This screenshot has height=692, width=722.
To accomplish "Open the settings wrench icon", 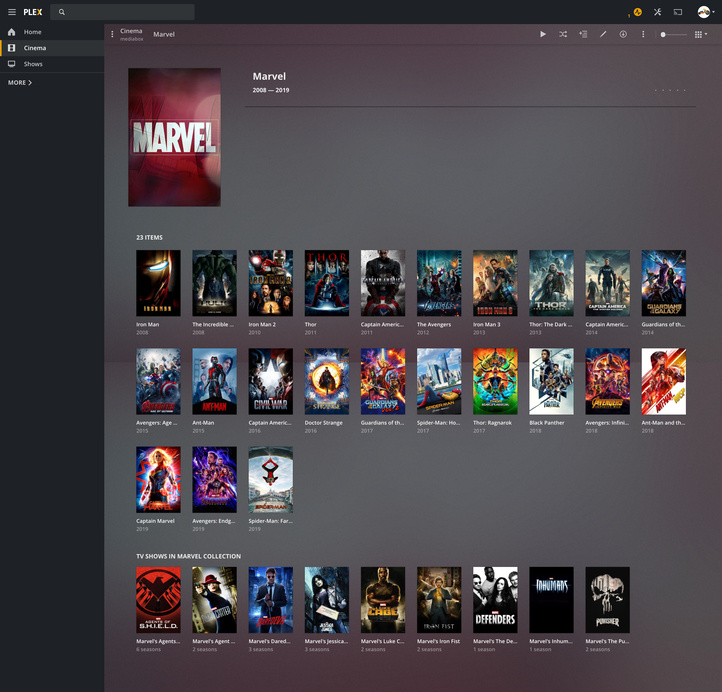I will click(658, 12).
